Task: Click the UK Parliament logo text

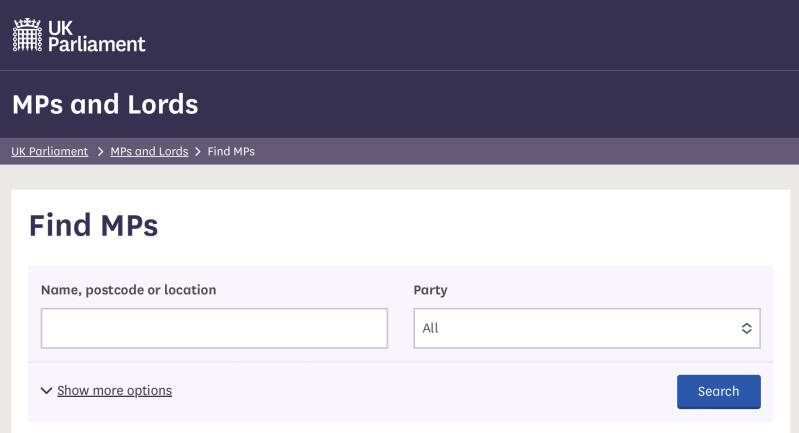Action: pyautogui.click(x=97, y=35)
